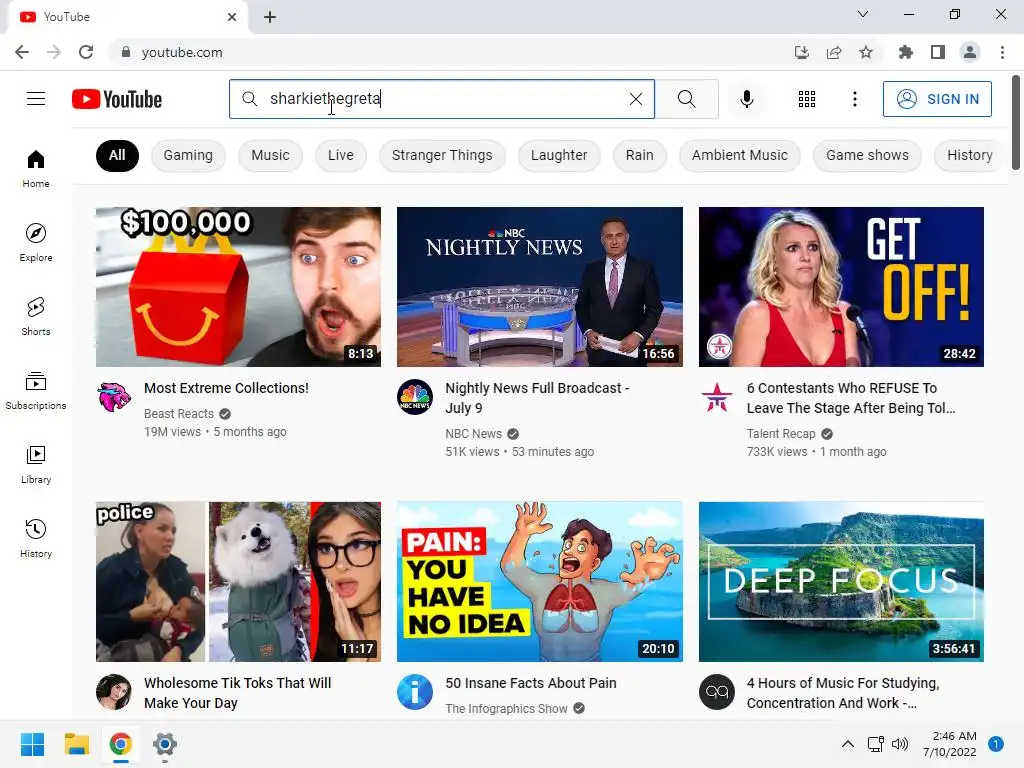
Task: Clear the search box with the X
Action: tap(635, 99)
